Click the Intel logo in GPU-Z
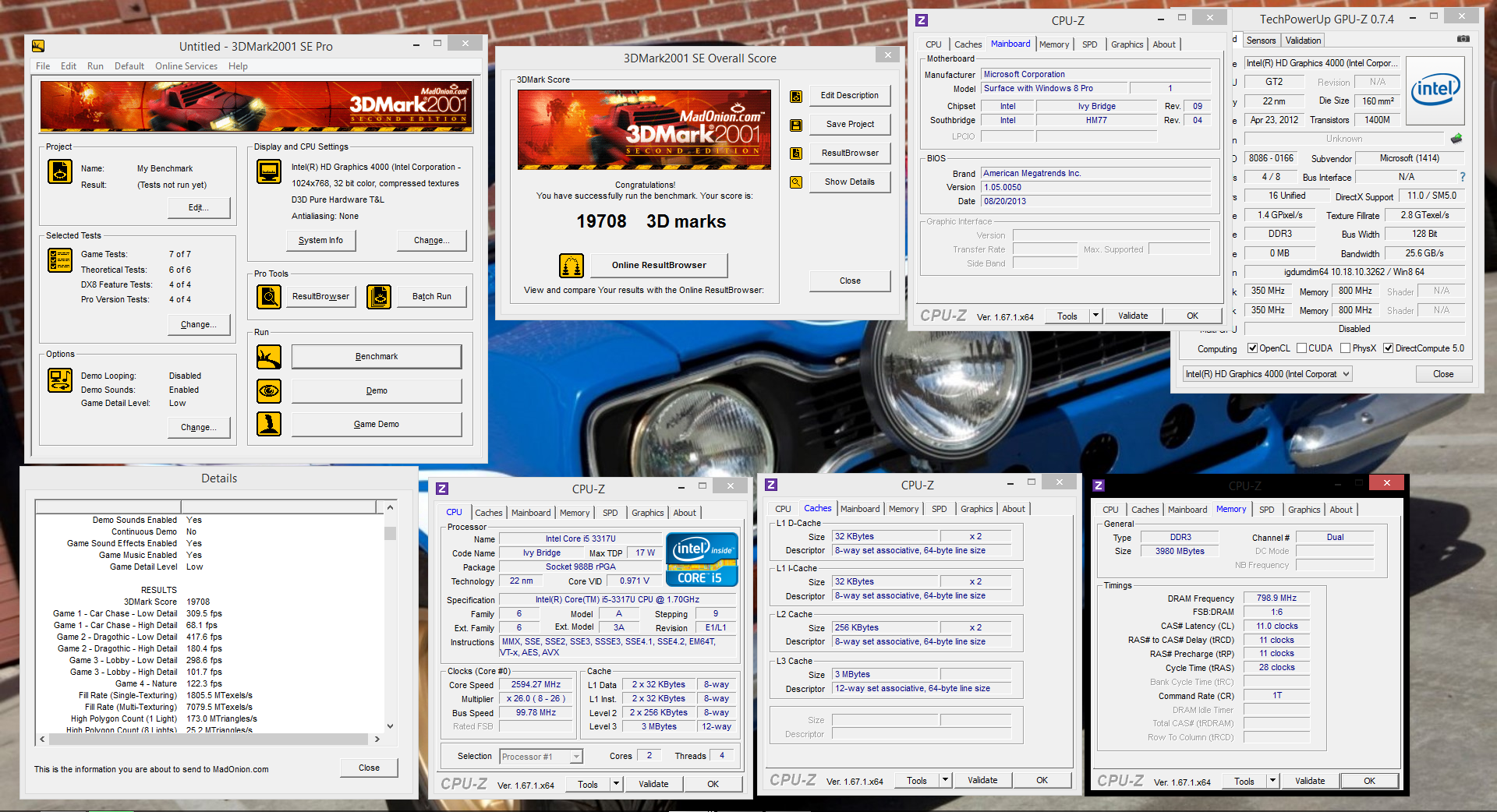 [1436, 90]
